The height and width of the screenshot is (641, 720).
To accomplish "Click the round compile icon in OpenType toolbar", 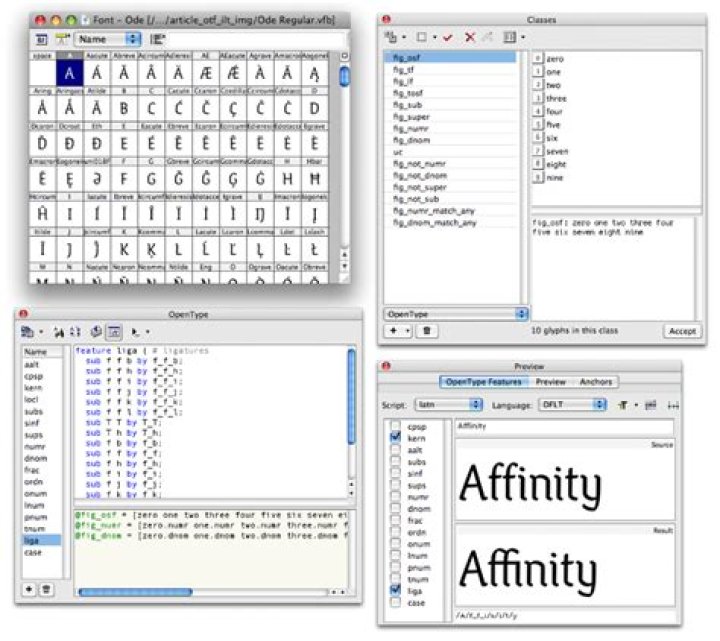I will [x=96, y=331].
